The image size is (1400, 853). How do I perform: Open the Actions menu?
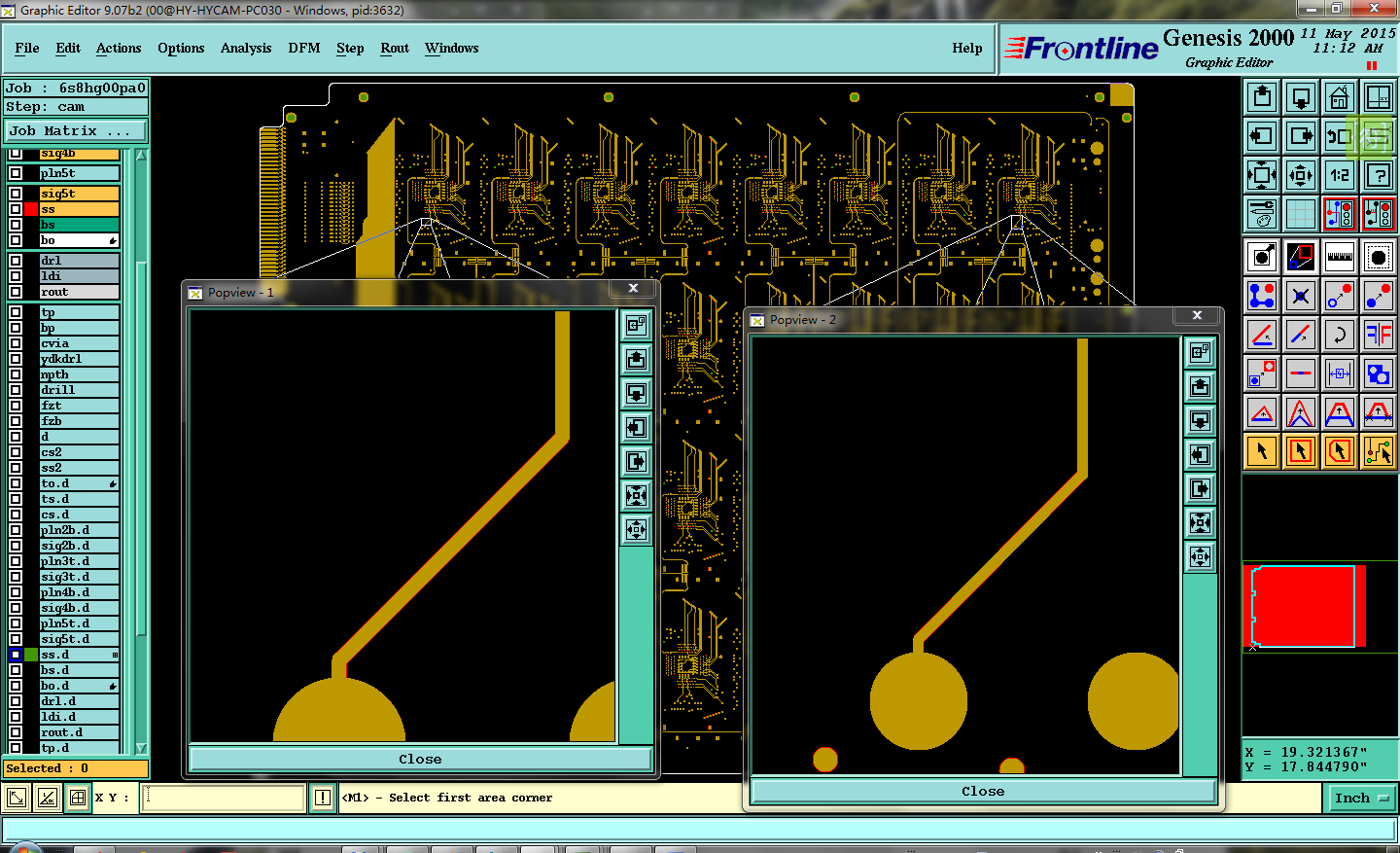coord(119,48)
